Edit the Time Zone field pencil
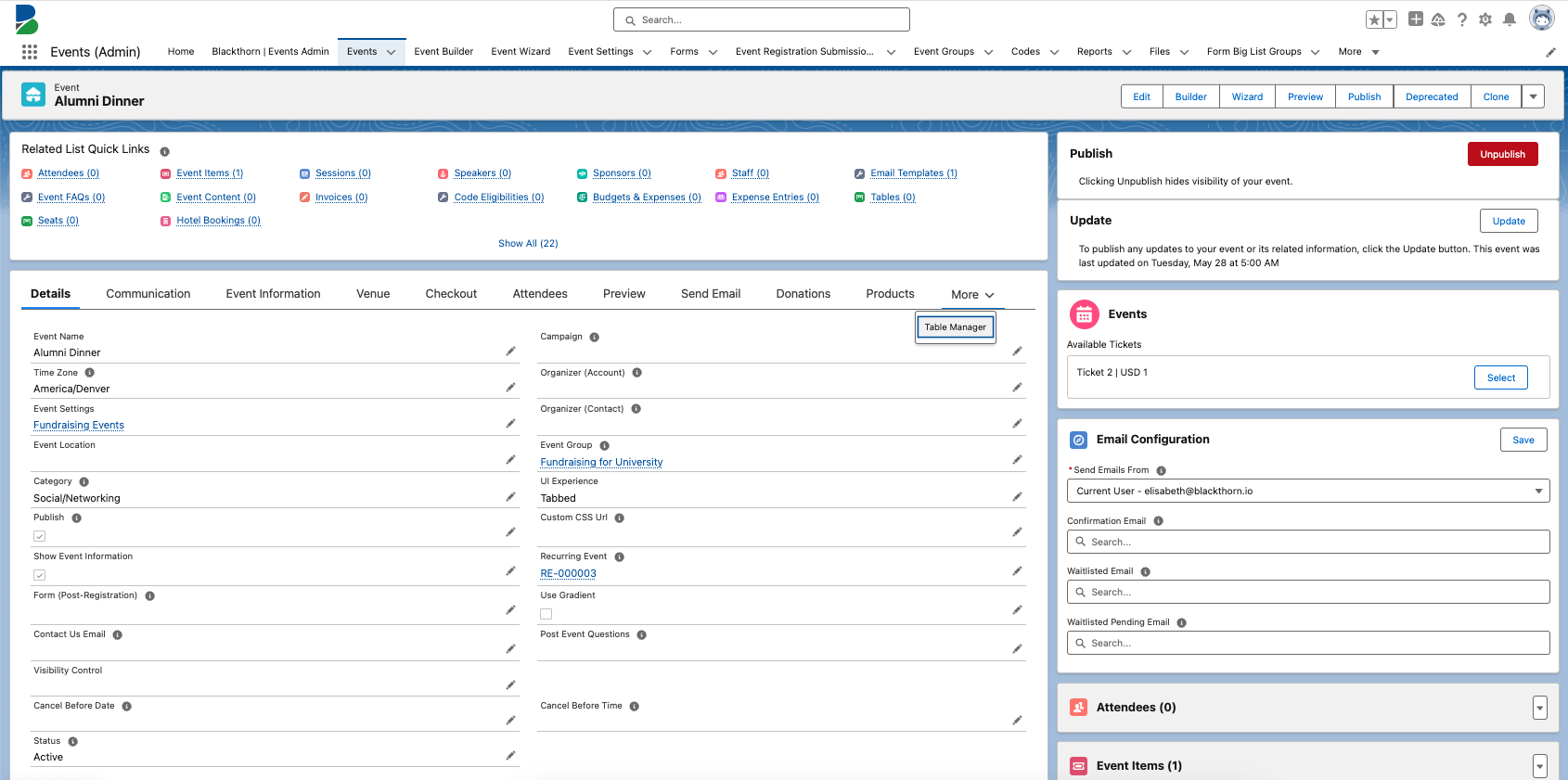 coord(510,388)
